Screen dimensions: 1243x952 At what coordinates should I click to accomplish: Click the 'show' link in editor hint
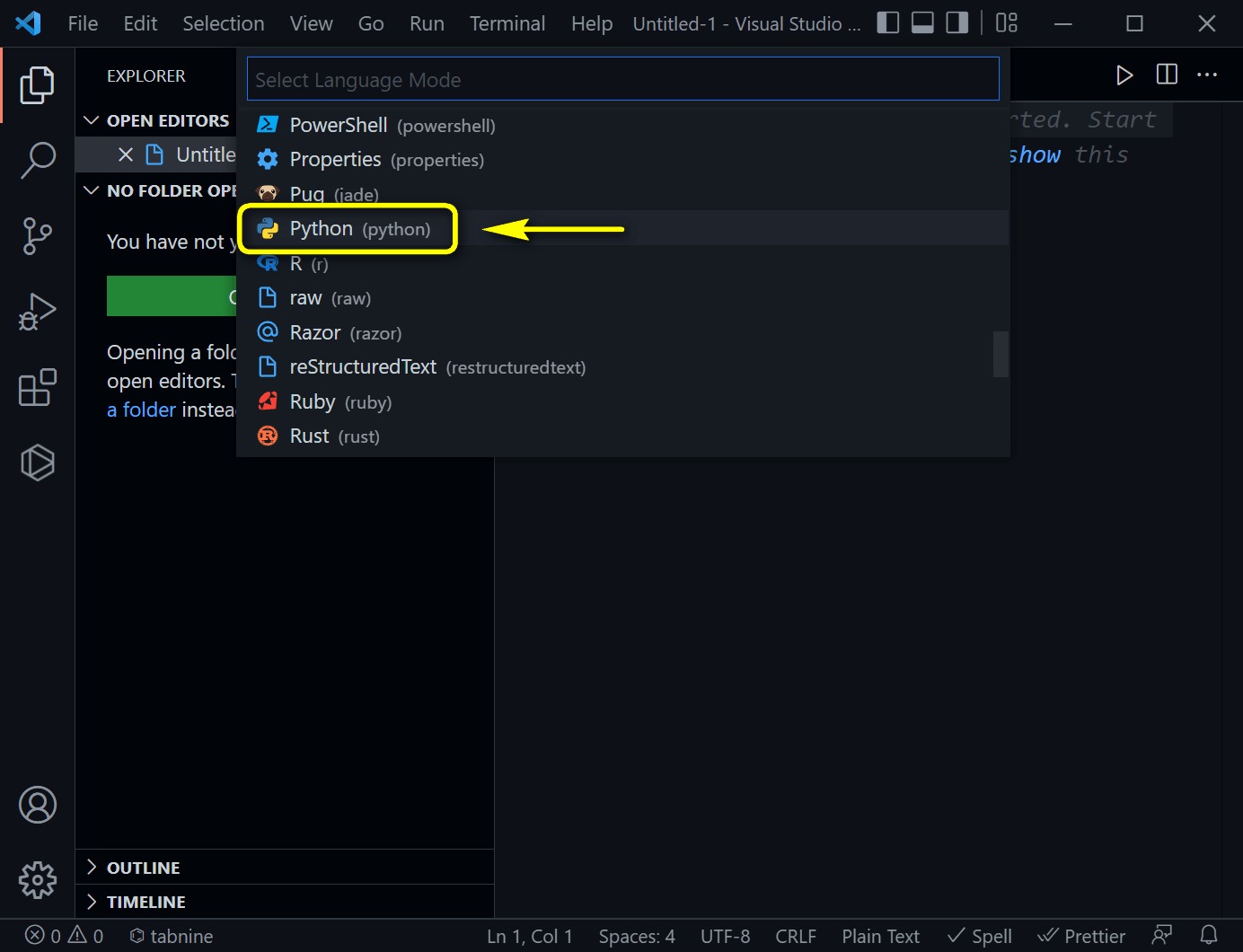click(x=1035, y=154)
